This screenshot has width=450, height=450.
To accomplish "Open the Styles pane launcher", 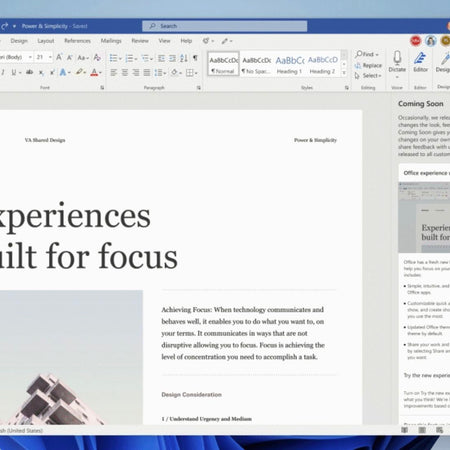I will point(347,87).
